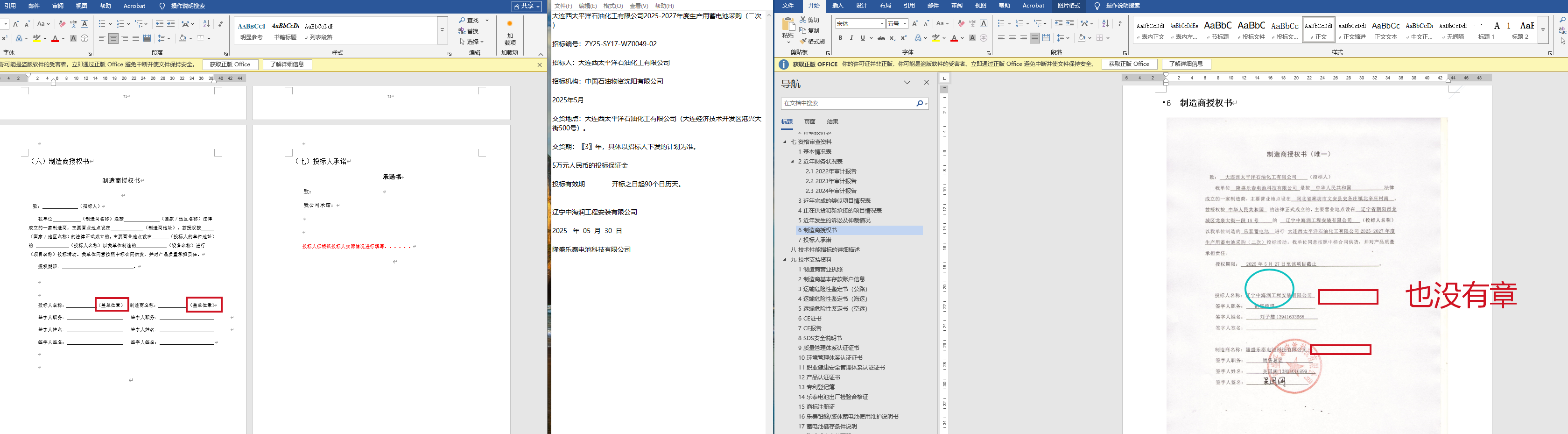This screenshot has height=434, width=1568.
Task: Toggle Superscript in right Word window
Action: 903,38
